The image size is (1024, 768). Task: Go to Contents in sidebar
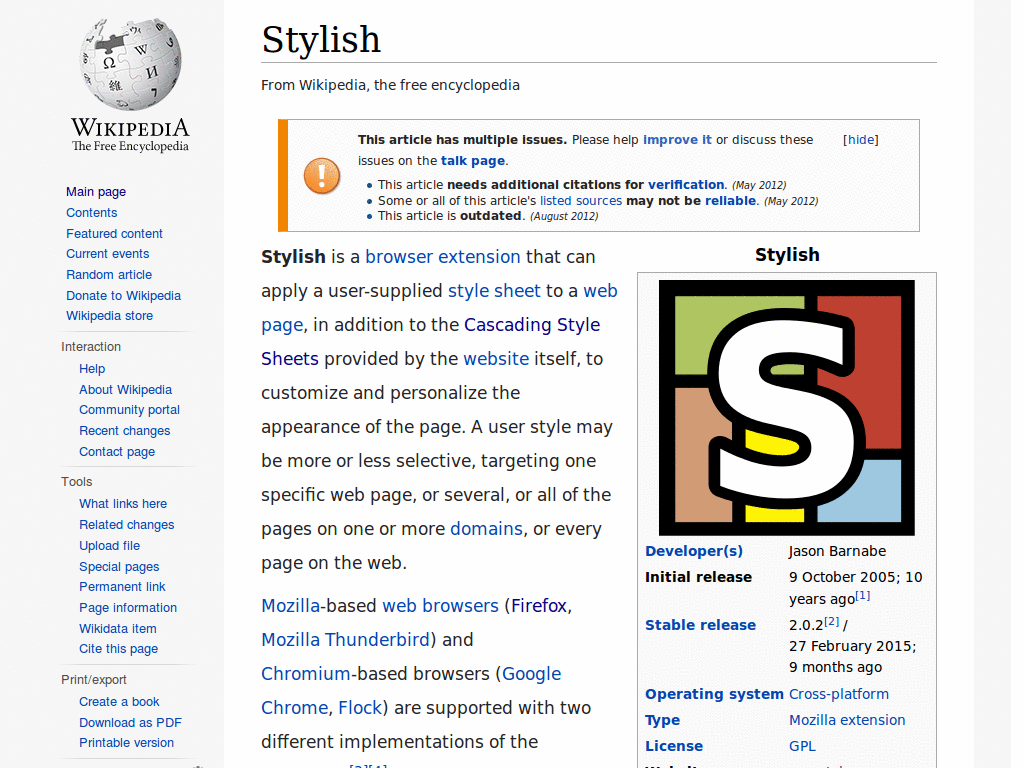(91, 213)
